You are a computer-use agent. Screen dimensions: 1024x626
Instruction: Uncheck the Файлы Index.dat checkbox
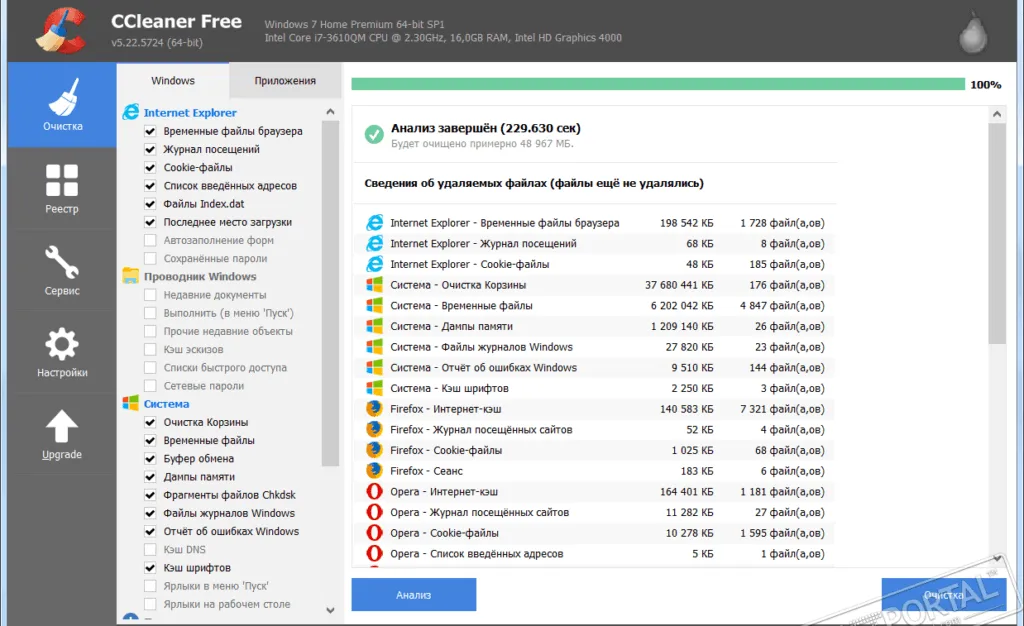(150, 204)
